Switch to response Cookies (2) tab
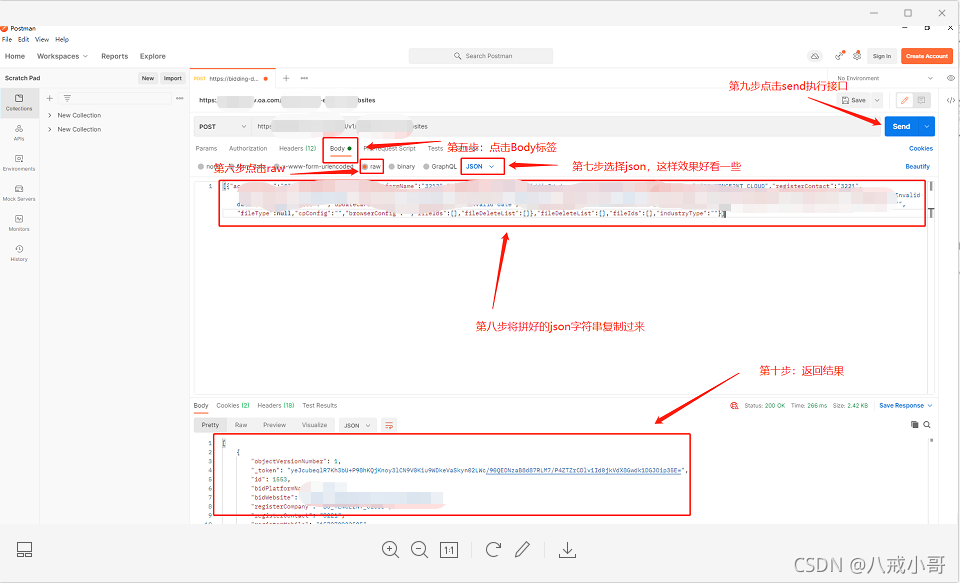The height and width of the screenshot is (583, 960). (233, 405)
